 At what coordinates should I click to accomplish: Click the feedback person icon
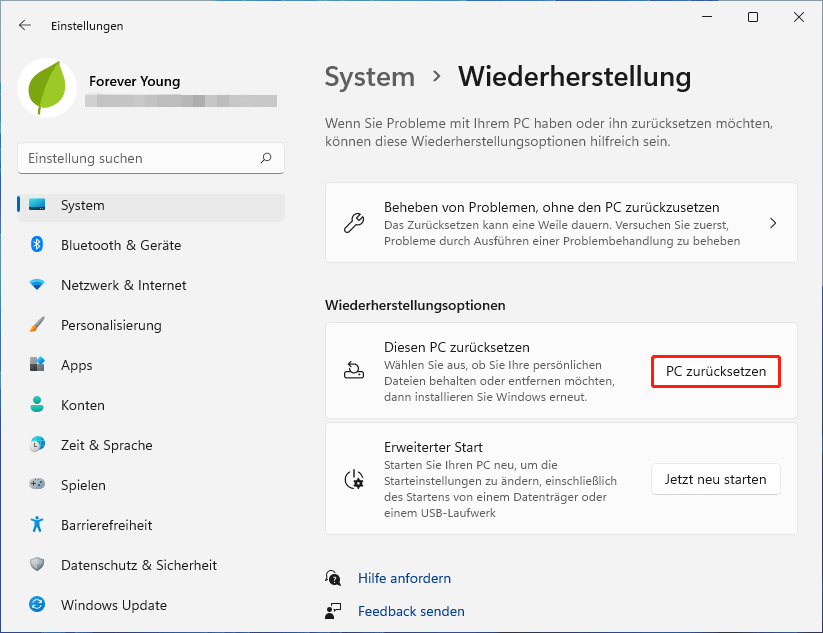click(x=333, y=611)
